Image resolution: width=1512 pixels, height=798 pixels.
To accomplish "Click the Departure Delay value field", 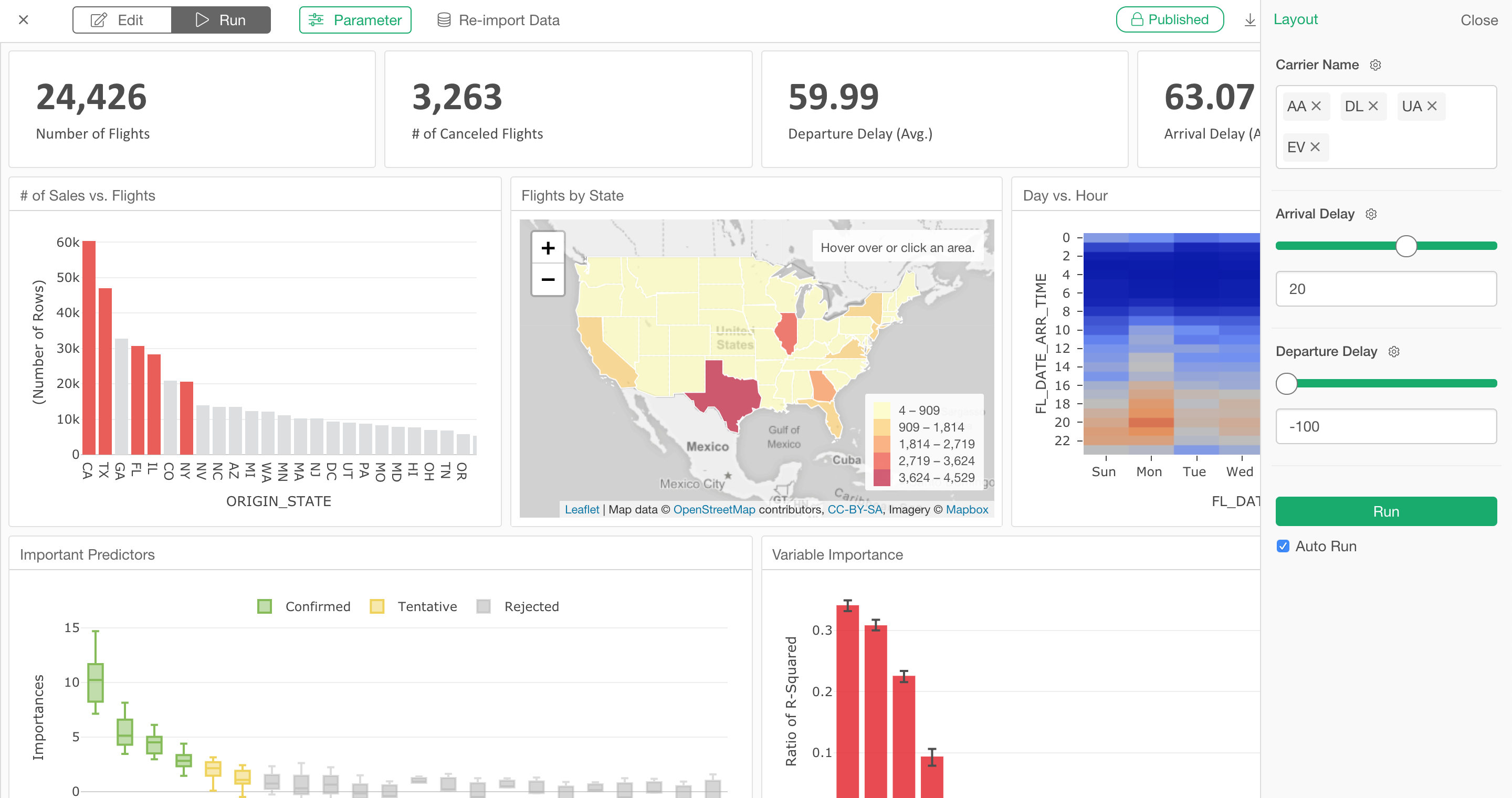I will click(1386, 427).
